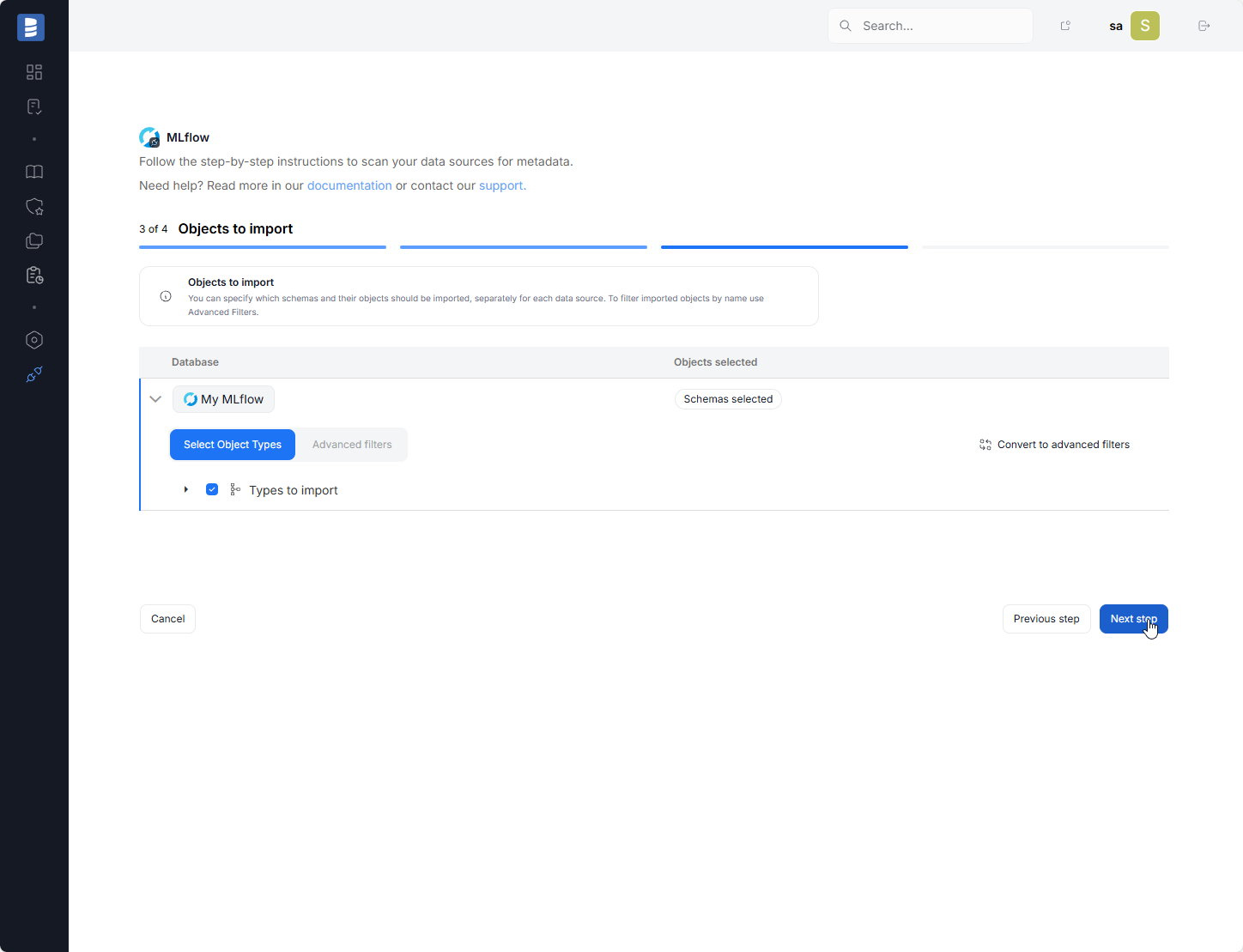Open the notifications icon beside the search box
Viewport: 1243px width, 952px height.
pos(1065,26)
